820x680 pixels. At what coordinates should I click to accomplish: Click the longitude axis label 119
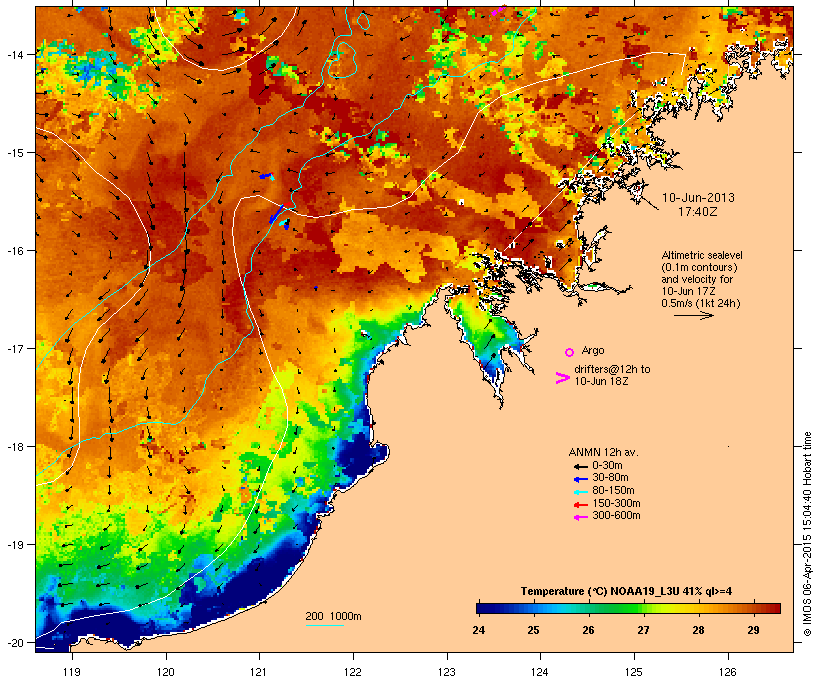point(72,672)
